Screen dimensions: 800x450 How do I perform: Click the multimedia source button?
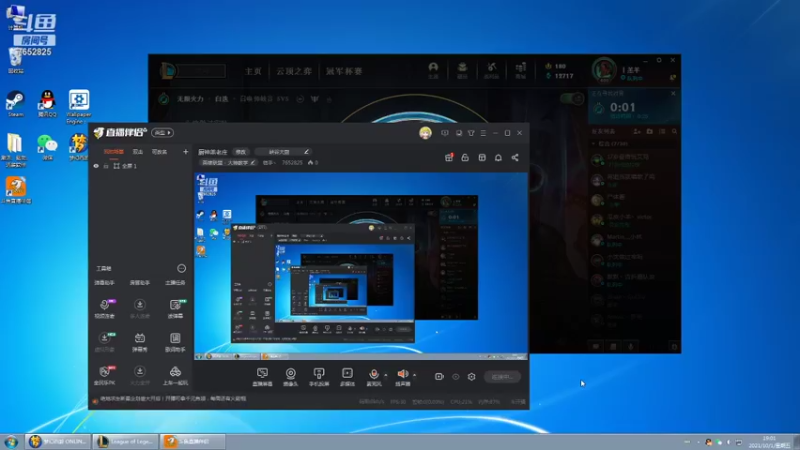(x=347, y=377)
